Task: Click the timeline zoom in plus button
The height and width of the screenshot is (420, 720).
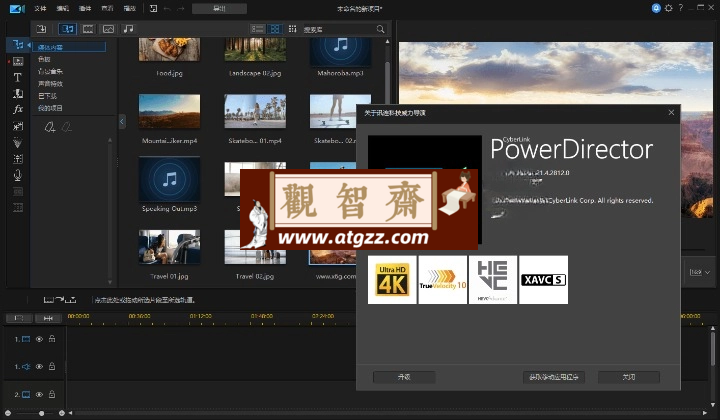Action: click(x=62, y=413)
